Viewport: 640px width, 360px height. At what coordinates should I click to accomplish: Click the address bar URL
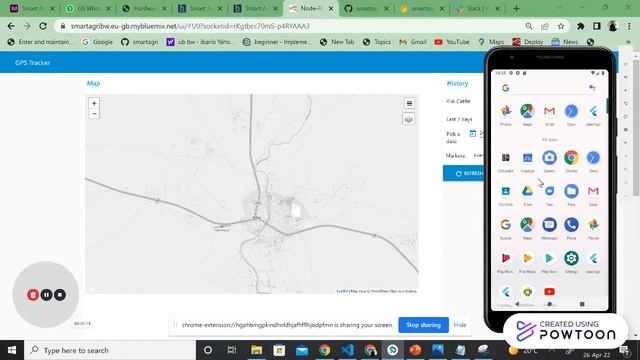(x=190, y=26)
